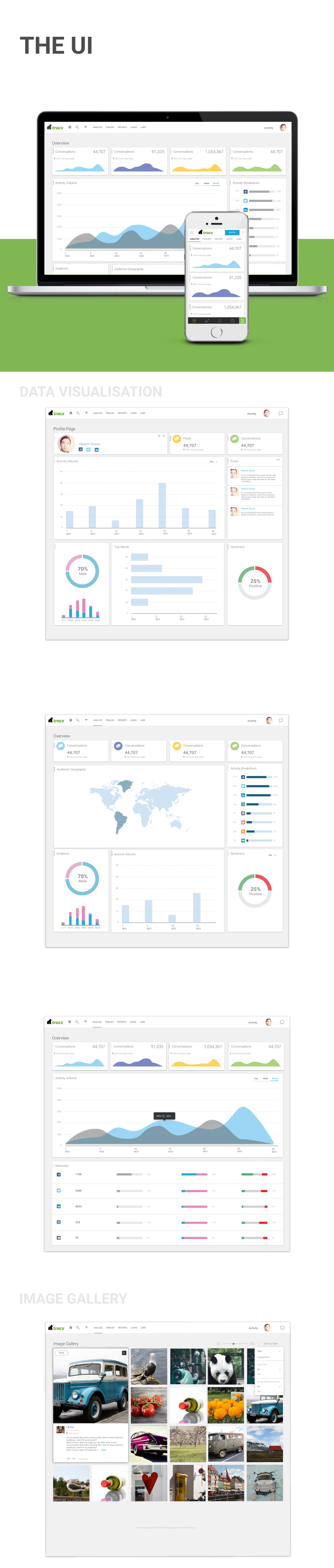Screen dimensions: 334x1568
Task: Click tracx logo on Networks overview screen
Action: (x=55, y=1022)
